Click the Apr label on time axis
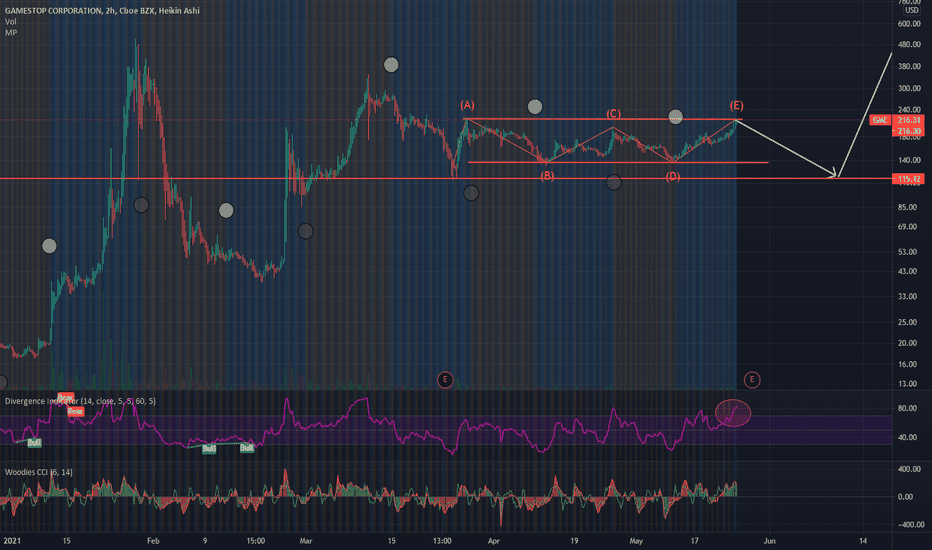The image size is (932, 550). click(493, 541)
